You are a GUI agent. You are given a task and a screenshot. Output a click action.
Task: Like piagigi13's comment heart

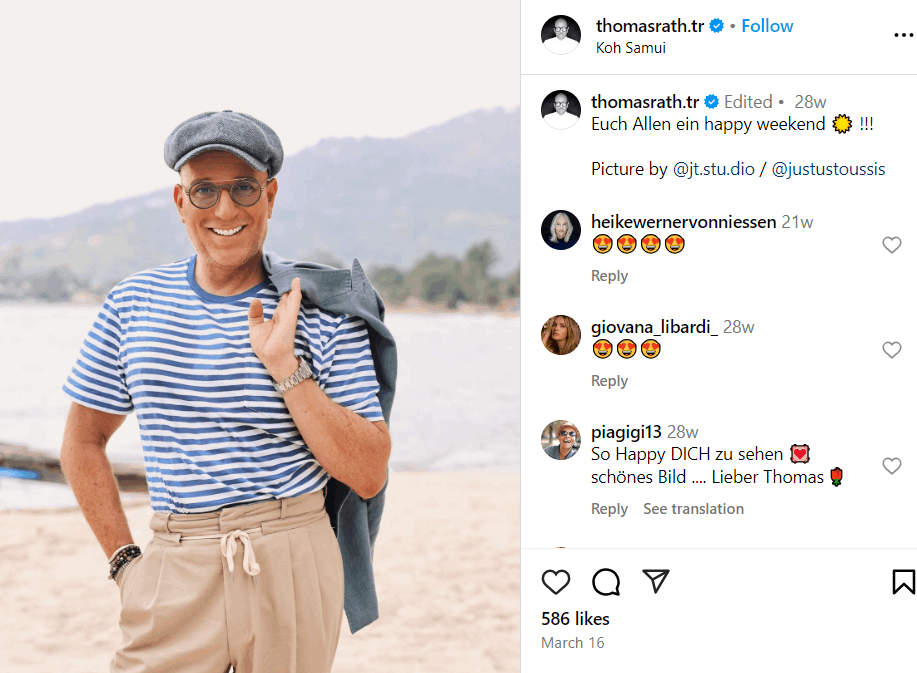pos(892,466)
